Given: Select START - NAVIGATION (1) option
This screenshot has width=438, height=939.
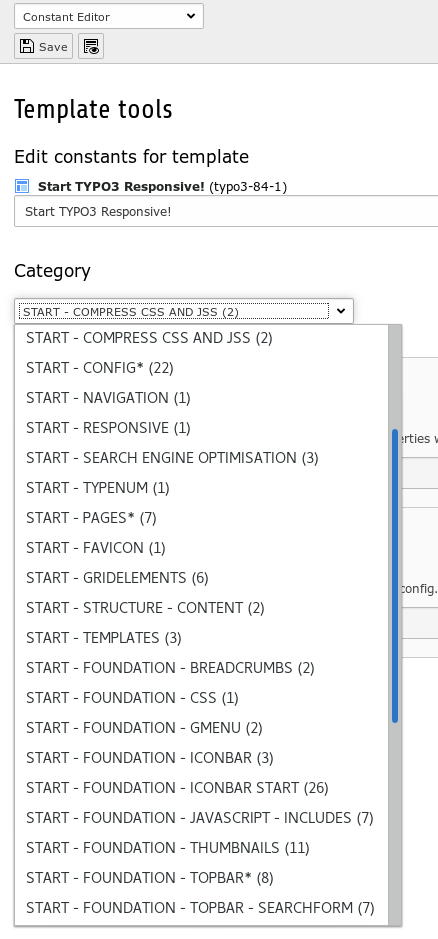Looking at the screenshot, I should pos(201,398).
